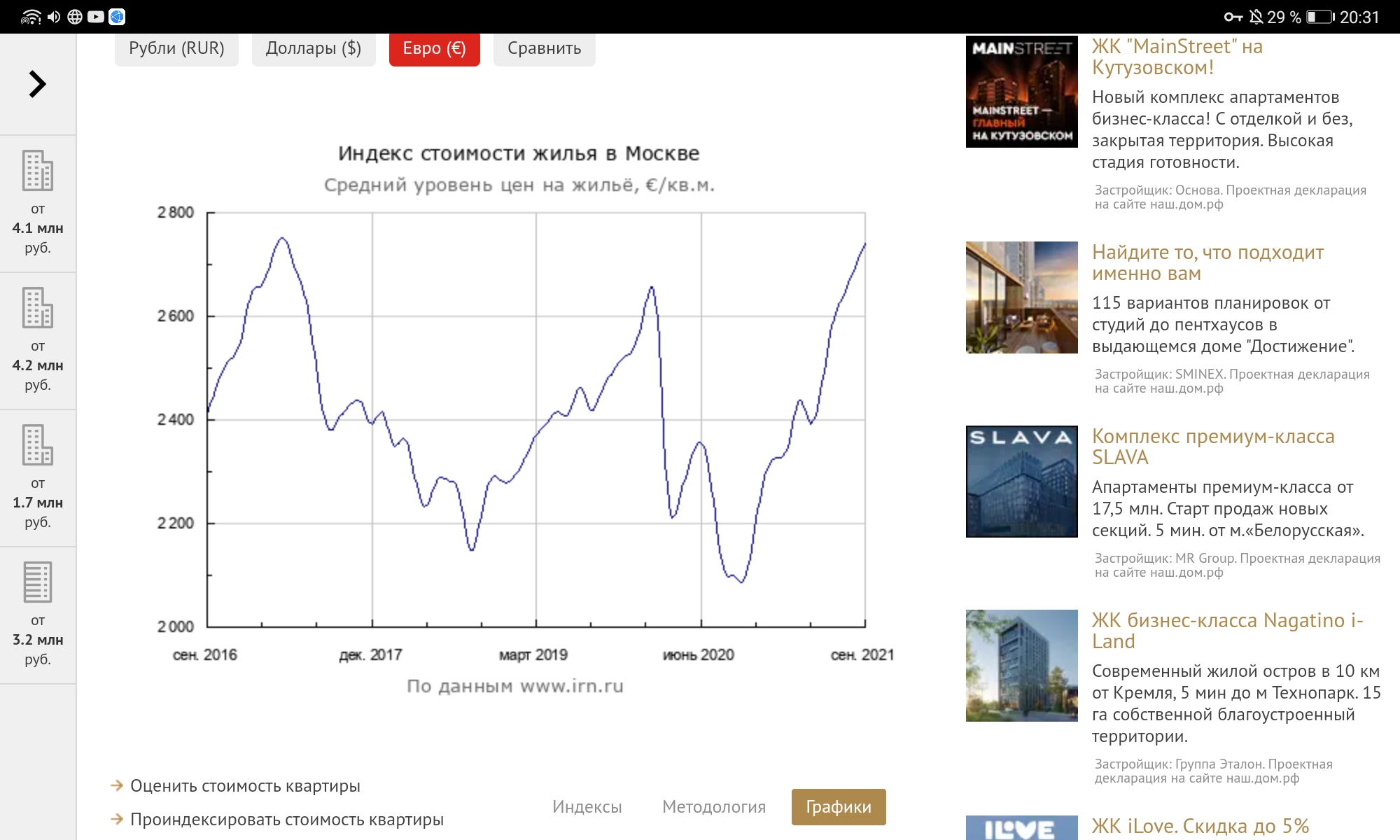Viewport: 1400px width, 840px height.
Task: Click the volume speaker status icon
Action: click(54, 17)
